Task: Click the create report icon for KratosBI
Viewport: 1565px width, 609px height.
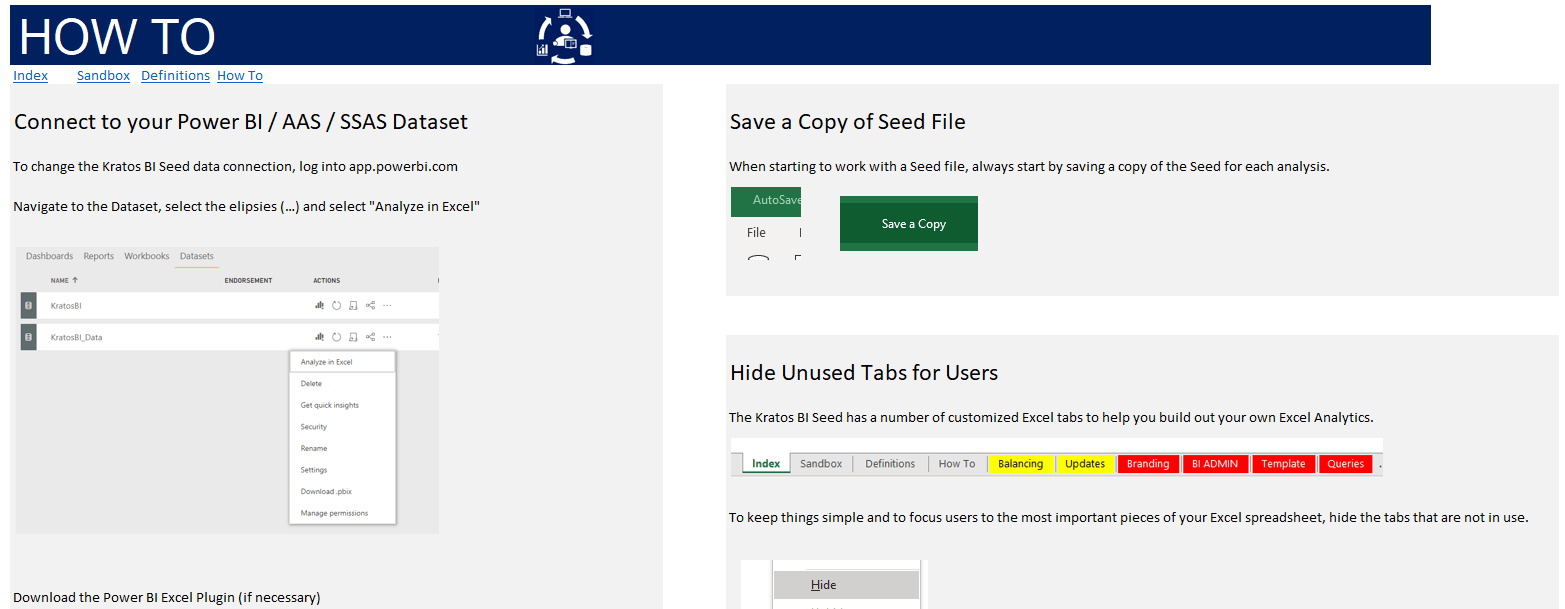Action: [x=319, y=305]
